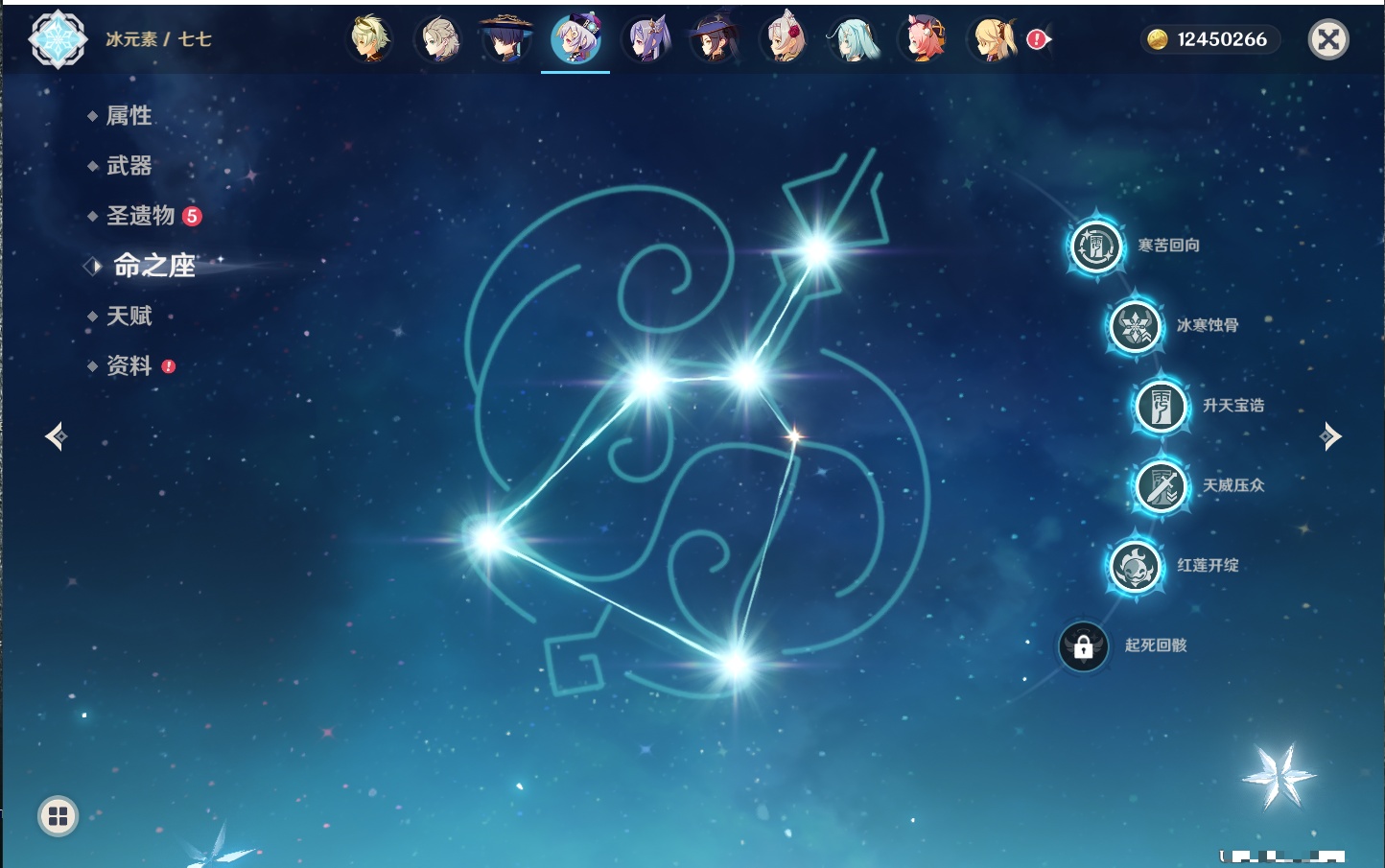Open constellation node 天威压众 icon

tap(1161, 486)
